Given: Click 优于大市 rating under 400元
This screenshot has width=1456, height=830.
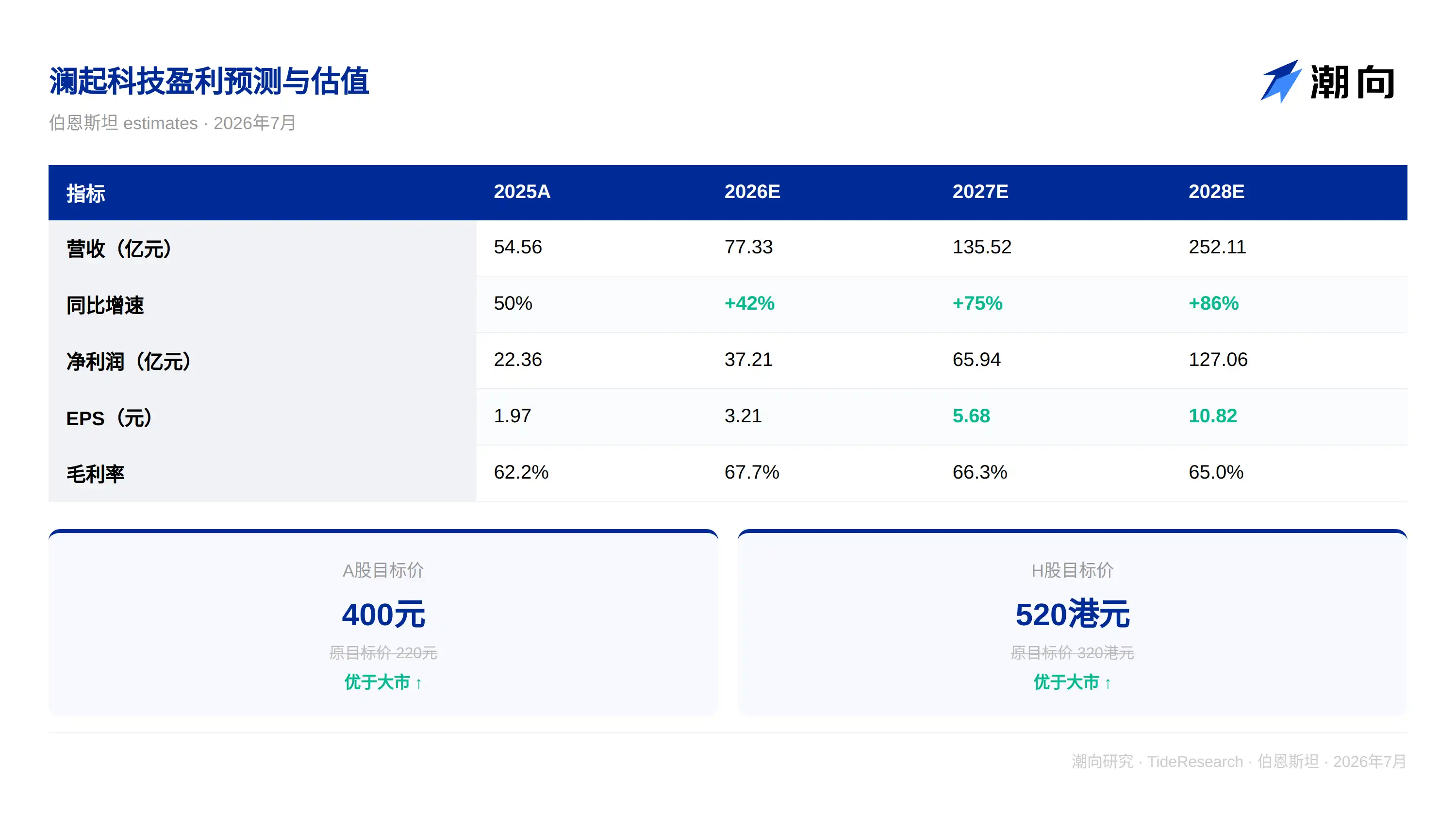Looking at the screenshot, I should click(383, 682).
